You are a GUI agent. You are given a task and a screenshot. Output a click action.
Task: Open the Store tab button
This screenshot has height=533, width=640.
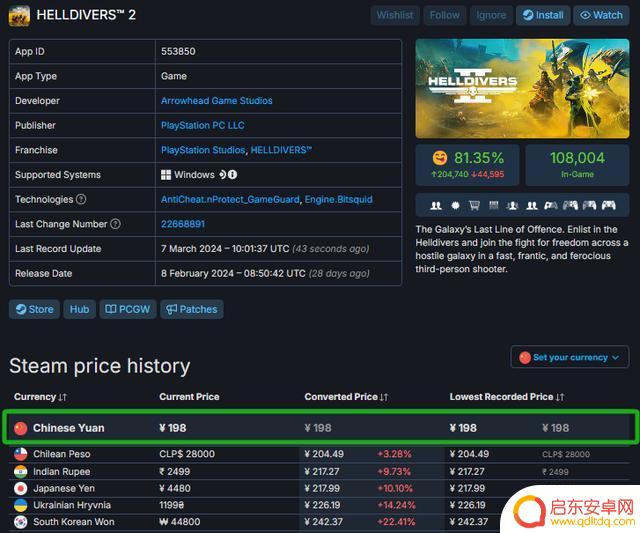pos(34,309)
